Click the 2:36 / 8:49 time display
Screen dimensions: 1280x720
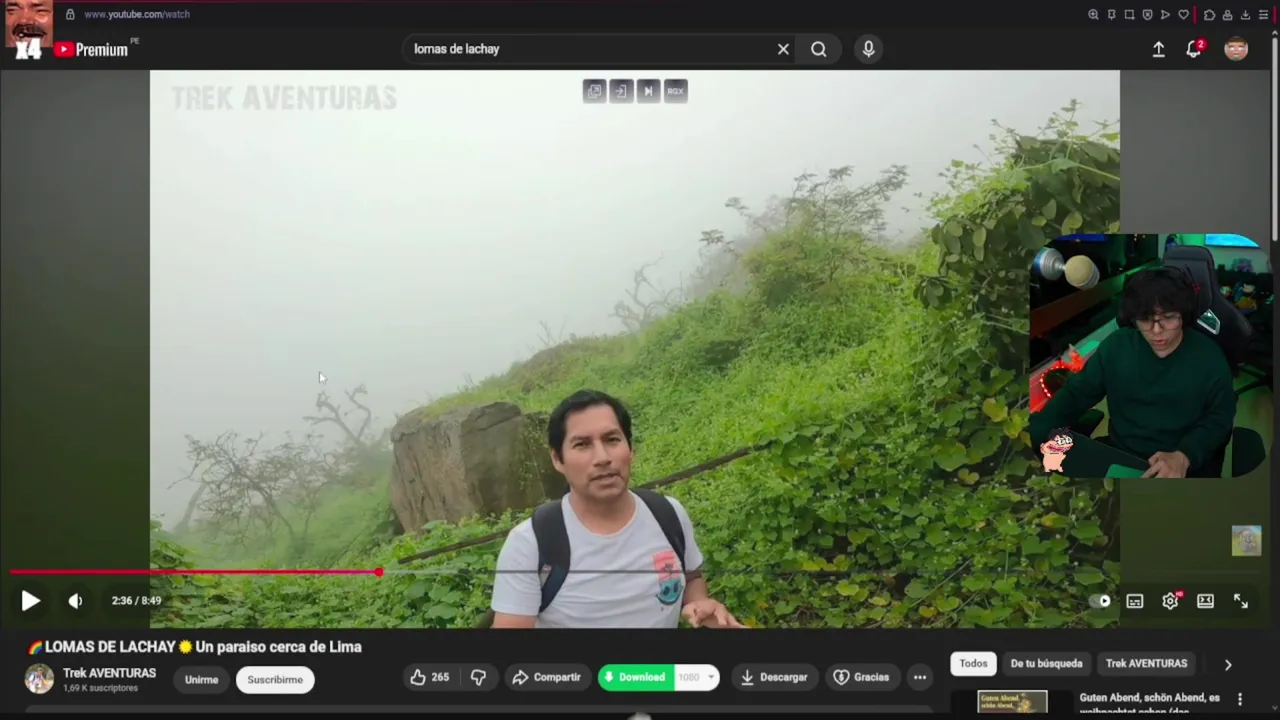[x=136, y=601]
